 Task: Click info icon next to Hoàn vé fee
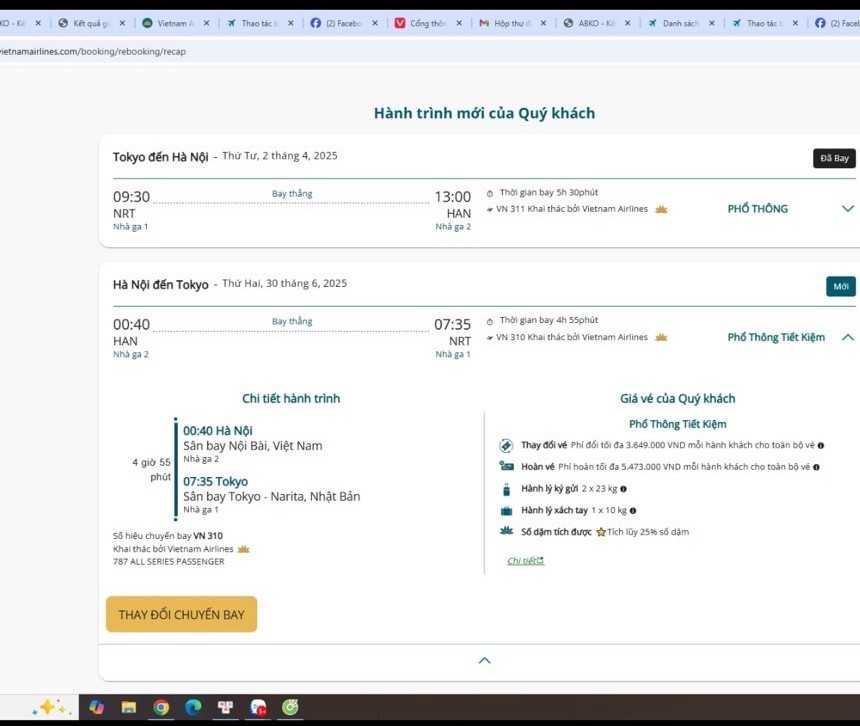point(816,467)
